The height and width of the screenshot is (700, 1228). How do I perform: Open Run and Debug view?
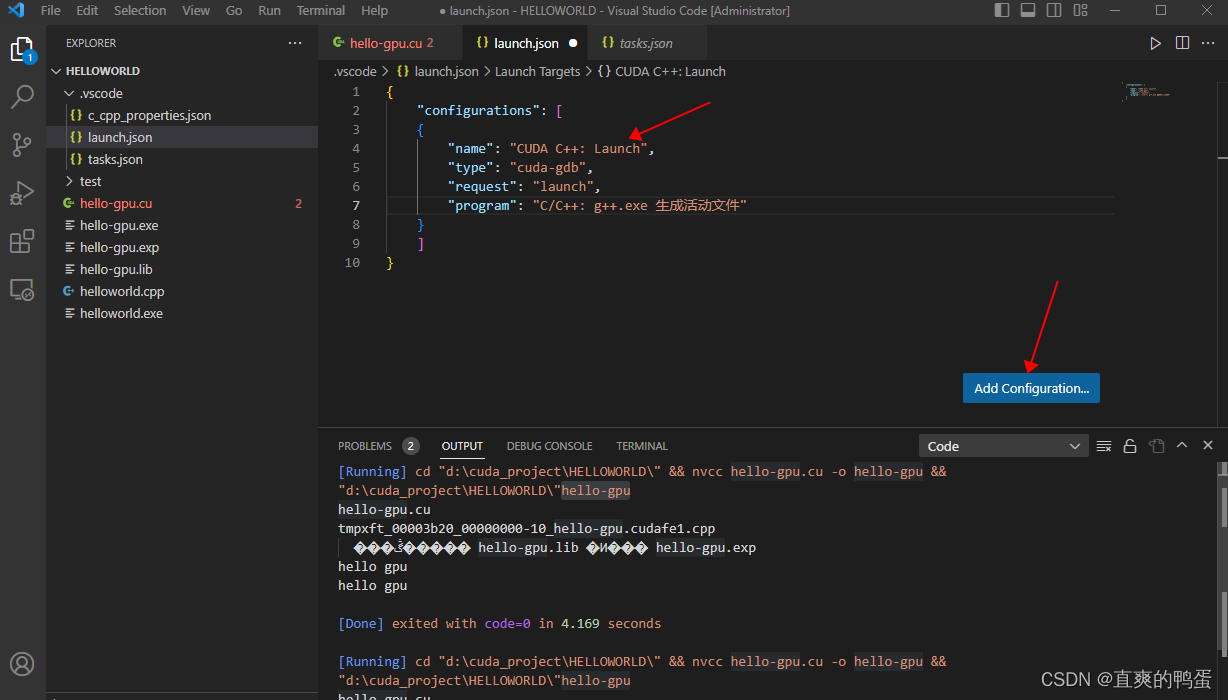pyautogui.click(x=22, y=193)
